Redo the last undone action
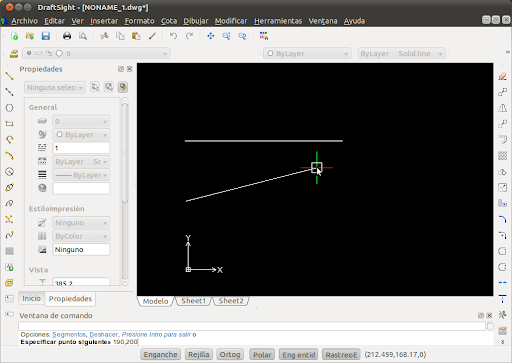 tap(189, 36)
